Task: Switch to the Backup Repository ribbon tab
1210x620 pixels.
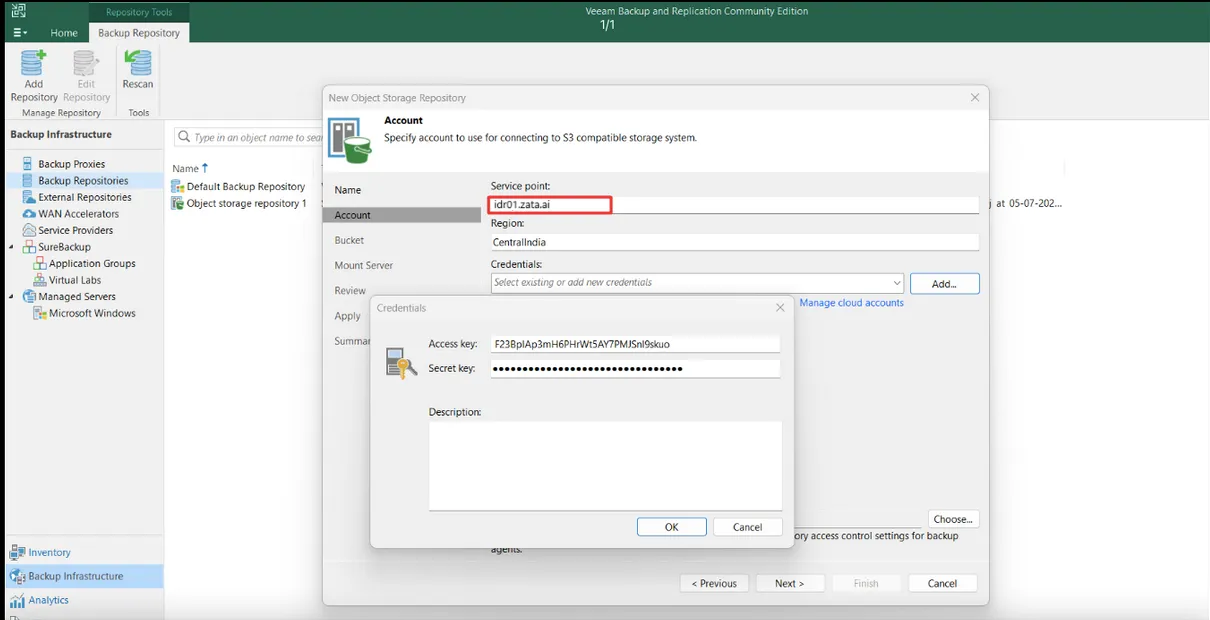Action: tap(139, 33)
